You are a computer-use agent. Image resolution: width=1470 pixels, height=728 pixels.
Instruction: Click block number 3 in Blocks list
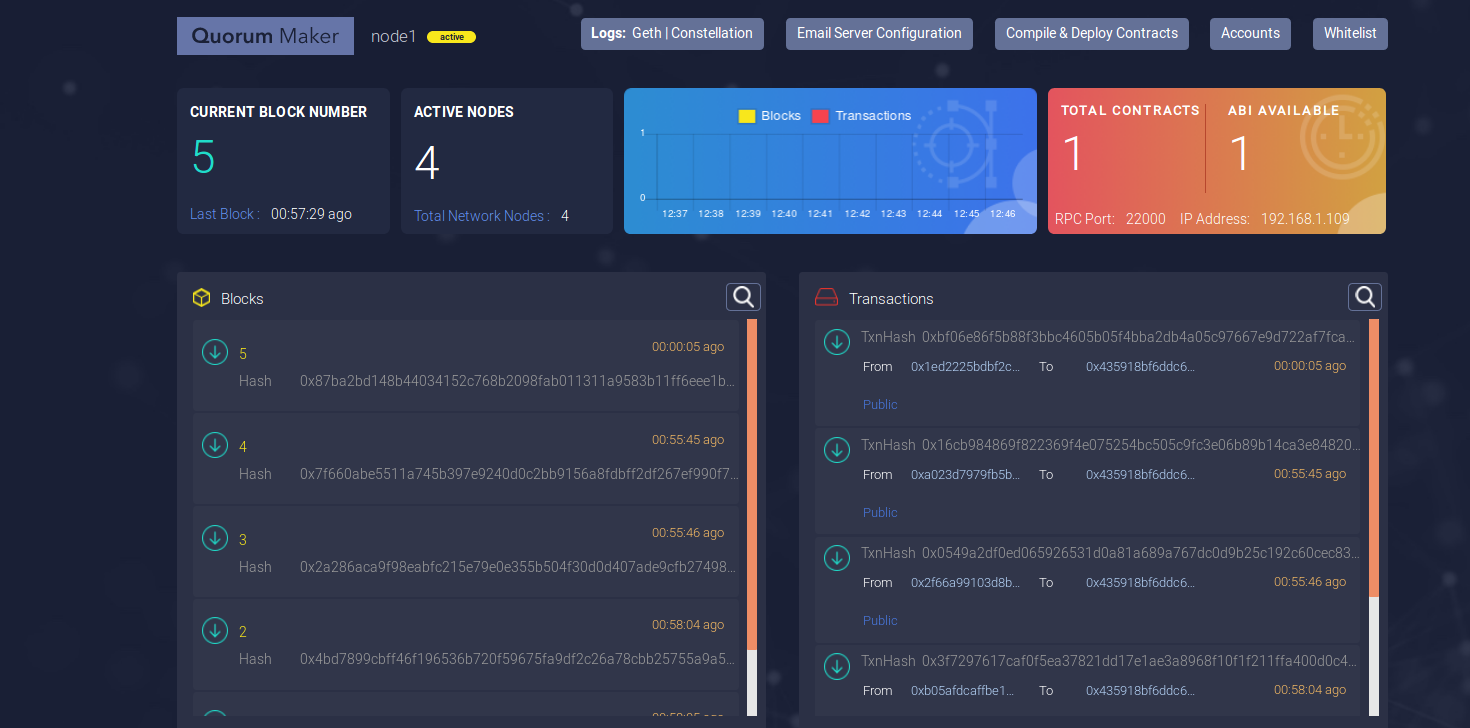(x=243, y=540)
